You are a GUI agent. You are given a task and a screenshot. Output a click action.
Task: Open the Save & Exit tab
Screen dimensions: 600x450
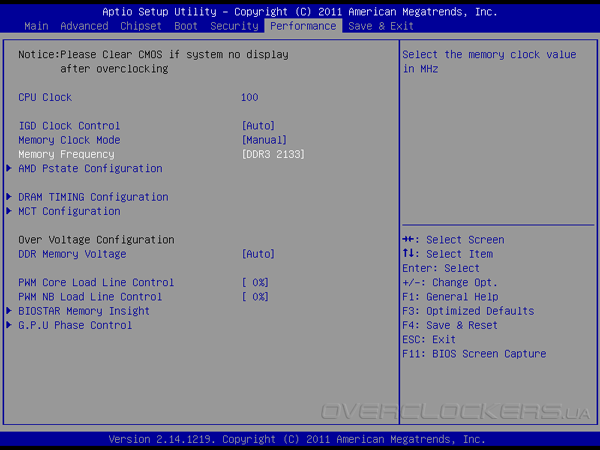click(x=381, y=26)
